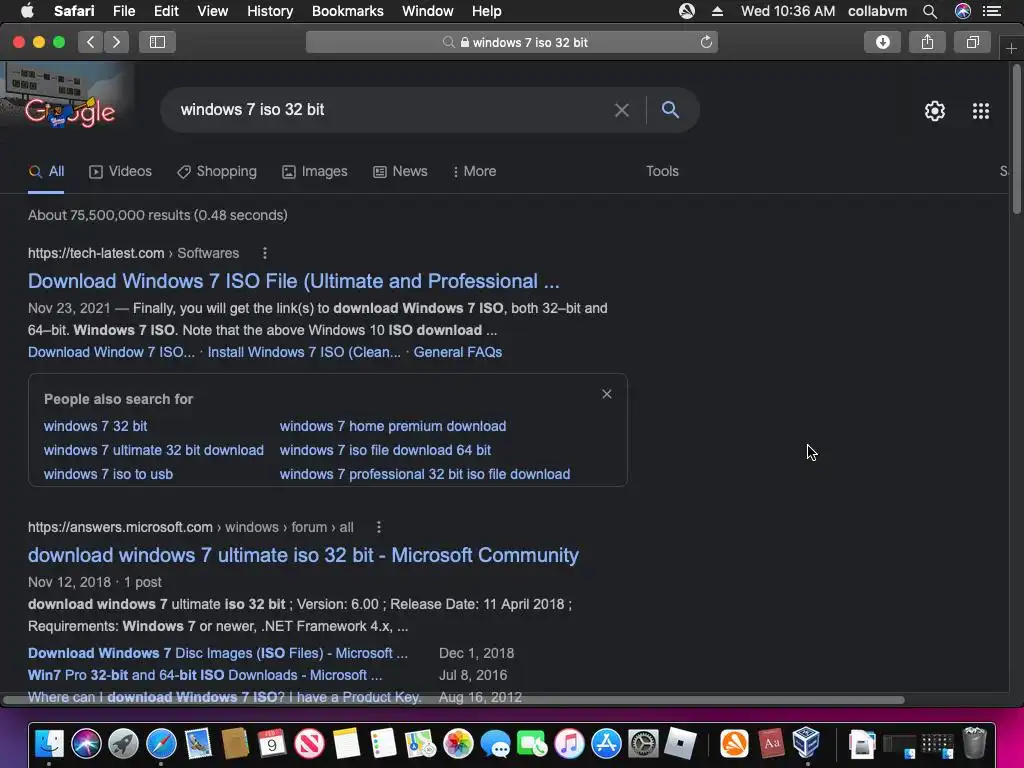Search windows 7 home premium download suggestion
This screenshot has height=768, width=1024.
coord(393,426)
